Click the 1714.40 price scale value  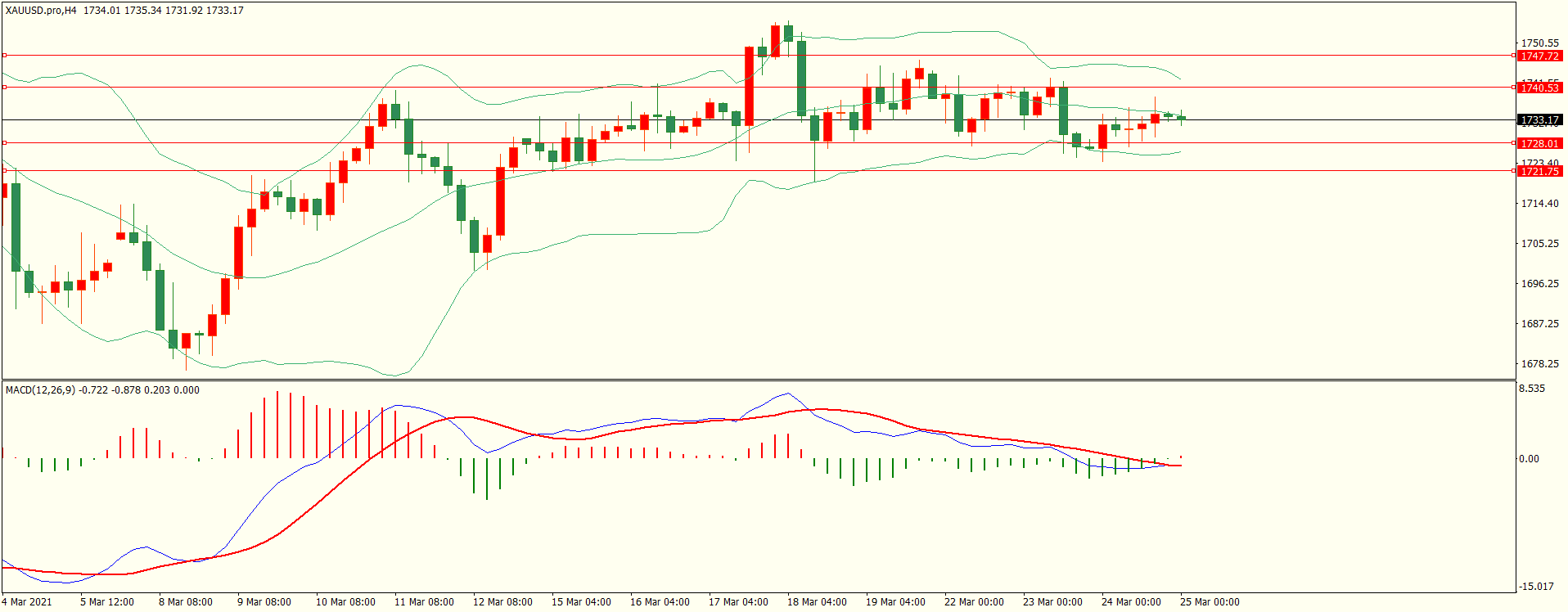1539,204
